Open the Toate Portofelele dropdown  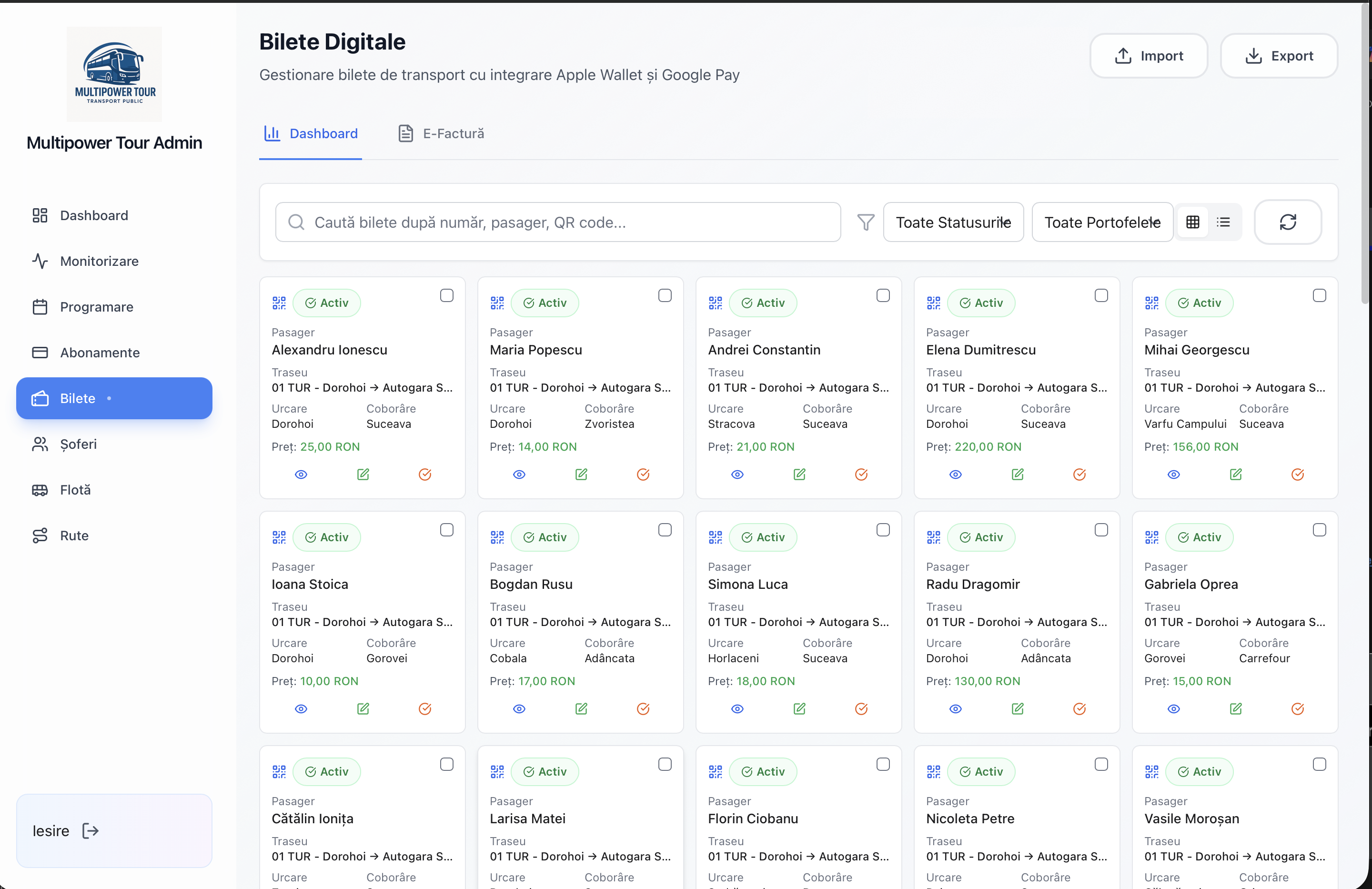tap(1102, 222)
